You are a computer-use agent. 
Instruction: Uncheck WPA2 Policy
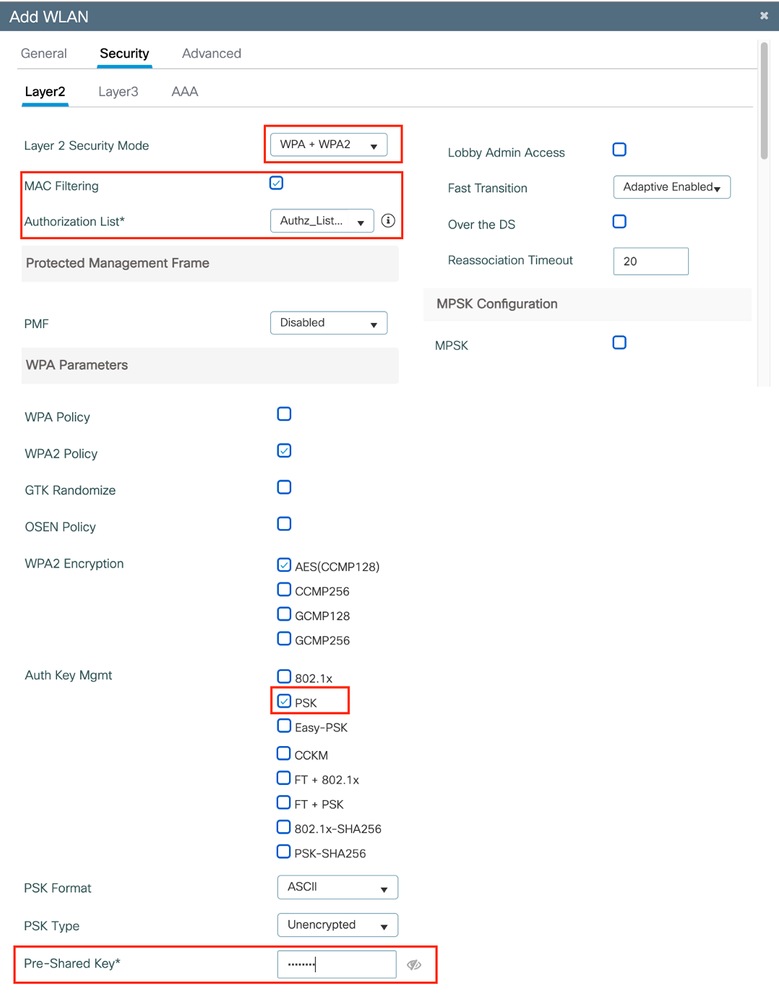click(283, 450)
